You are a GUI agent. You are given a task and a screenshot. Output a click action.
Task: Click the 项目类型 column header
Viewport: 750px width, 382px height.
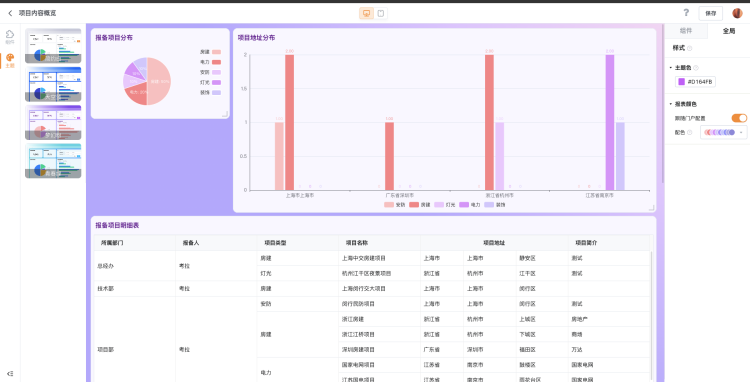[x=298, y=243]
